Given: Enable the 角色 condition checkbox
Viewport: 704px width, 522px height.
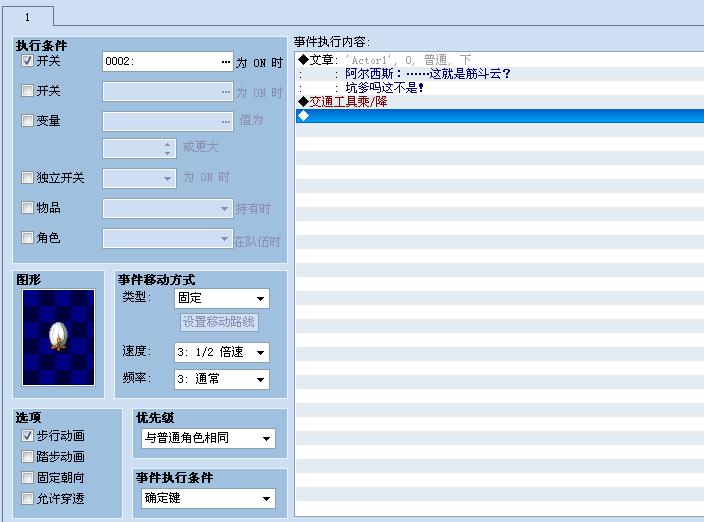Looking at the screenshot, I should coord(27,237).
